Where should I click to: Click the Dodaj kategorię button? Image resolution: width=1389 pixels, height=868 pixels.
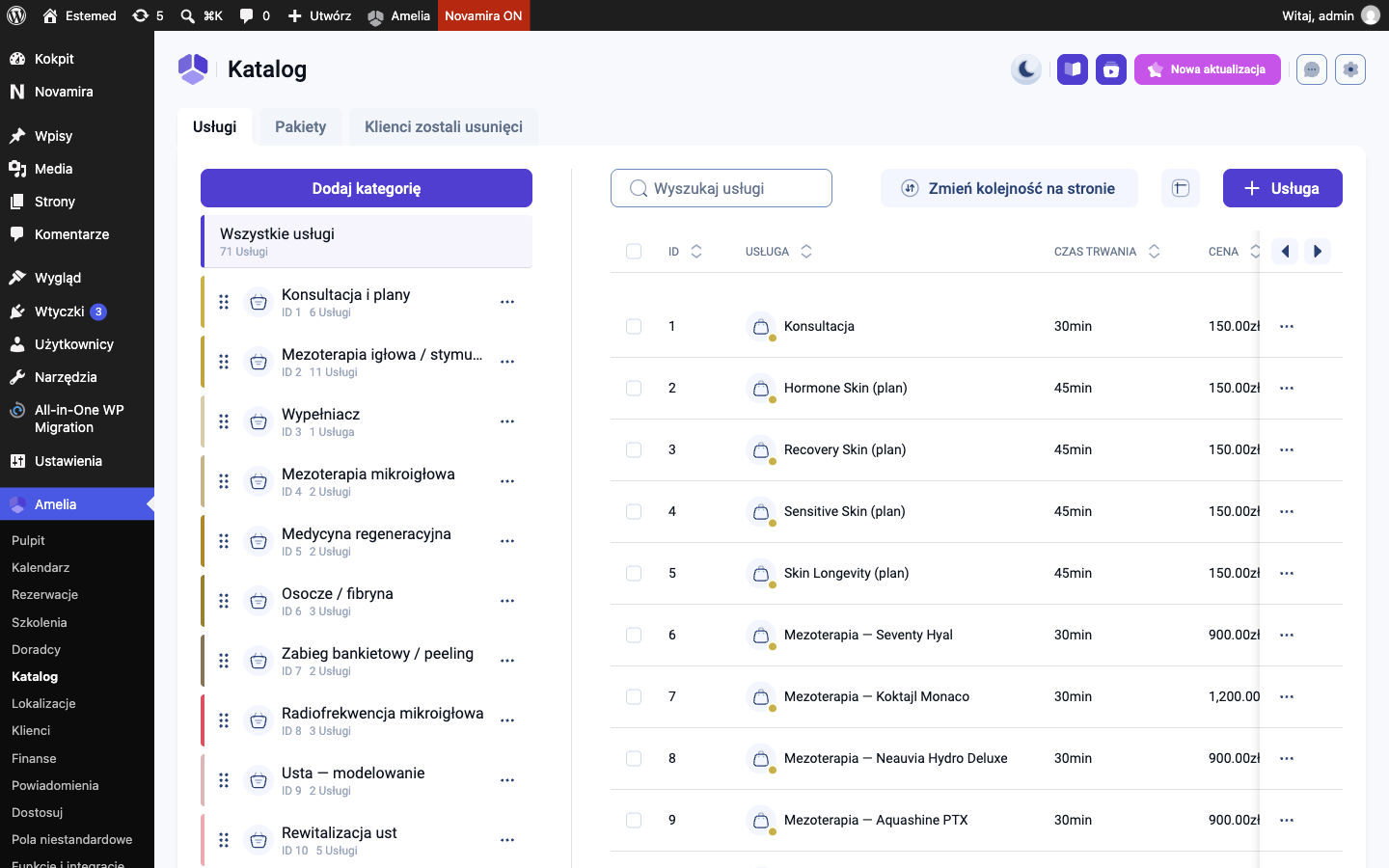pyautogui.click(x=367, y=188)
